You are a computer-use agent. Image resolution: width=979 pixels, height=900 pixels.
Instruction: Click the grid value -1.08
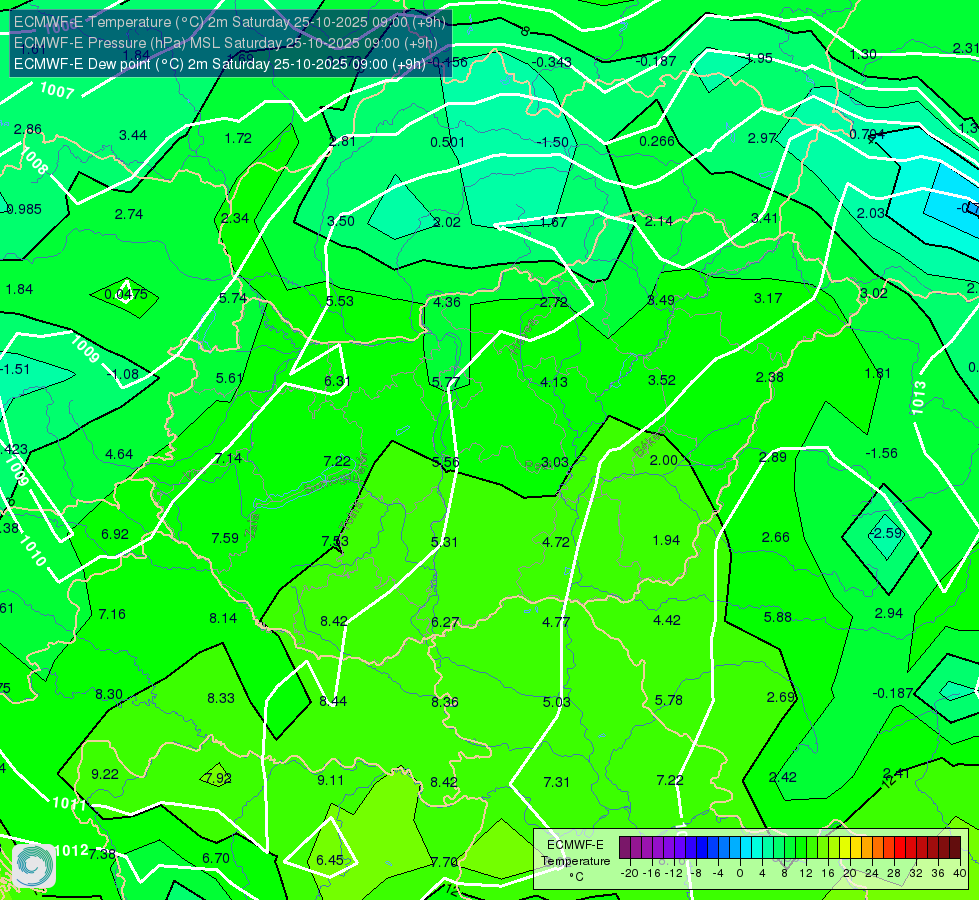pyautogui.click(x=122, y=374)
